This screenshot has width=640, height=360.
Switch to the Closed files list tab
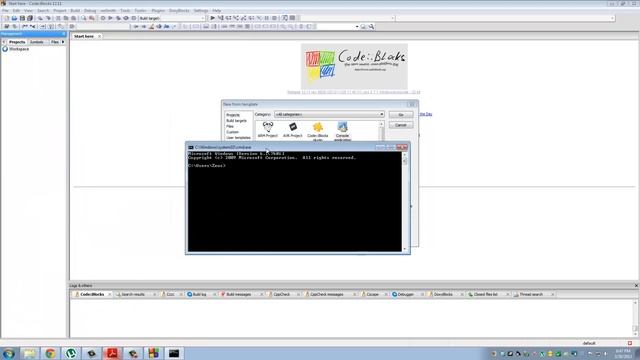click(486, 294)
